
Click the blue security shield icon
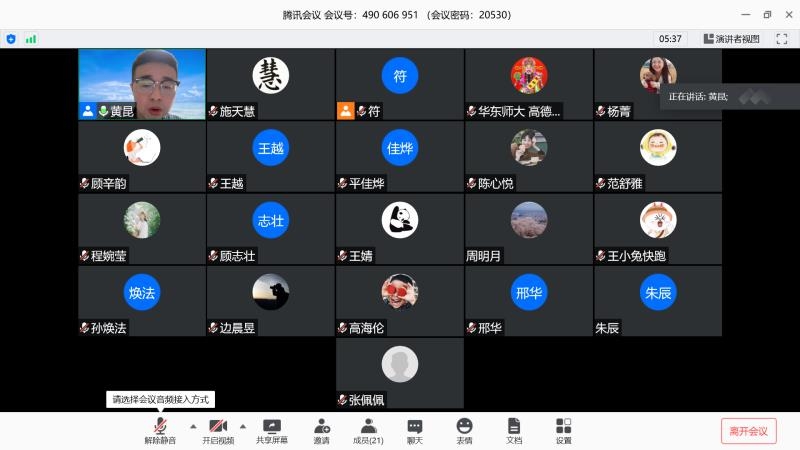tap(11, 39)
